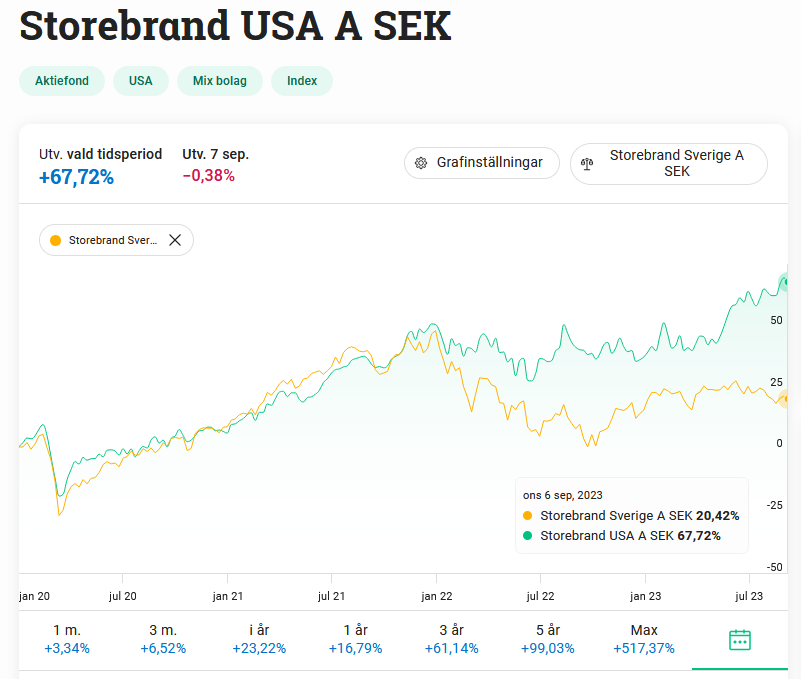Click the orange dot on comparison chip
This screenshot has width=801, height=679.
tap(55, 240)
